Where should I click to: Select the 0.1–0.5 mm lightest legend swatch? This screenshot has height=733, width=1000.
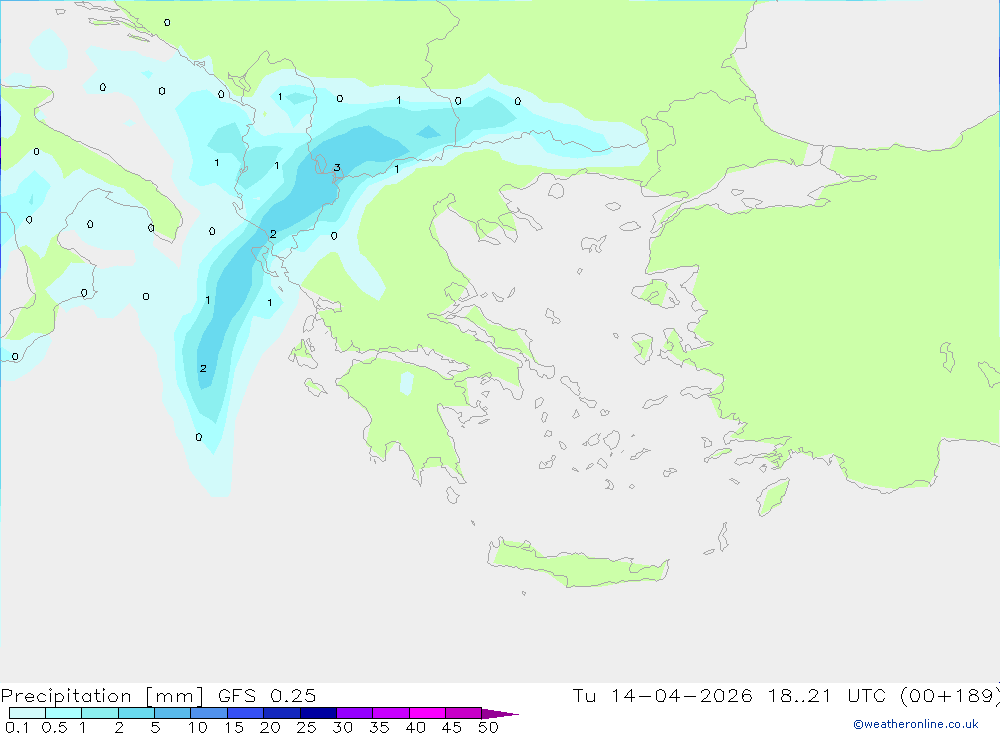point(27,713)
